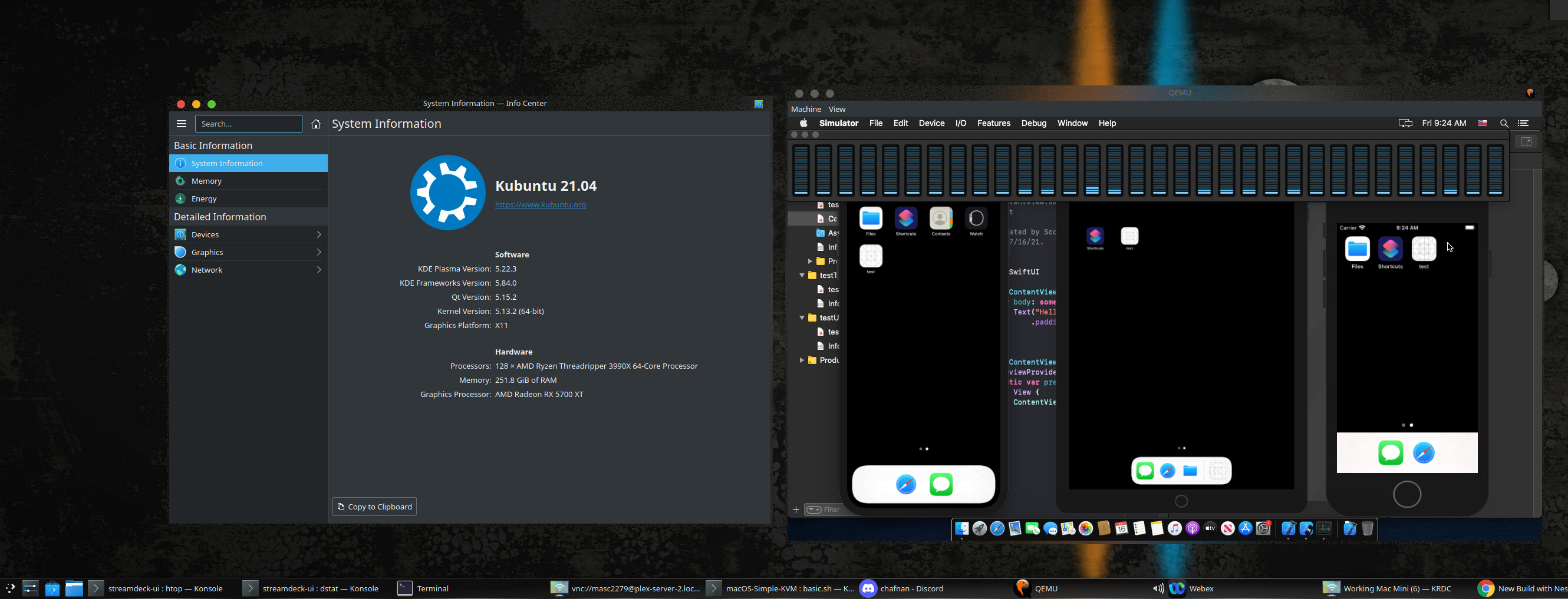Open Launchpad from the macOS dock
This screenshot has height=599, width=1568.
pos(979,528)
